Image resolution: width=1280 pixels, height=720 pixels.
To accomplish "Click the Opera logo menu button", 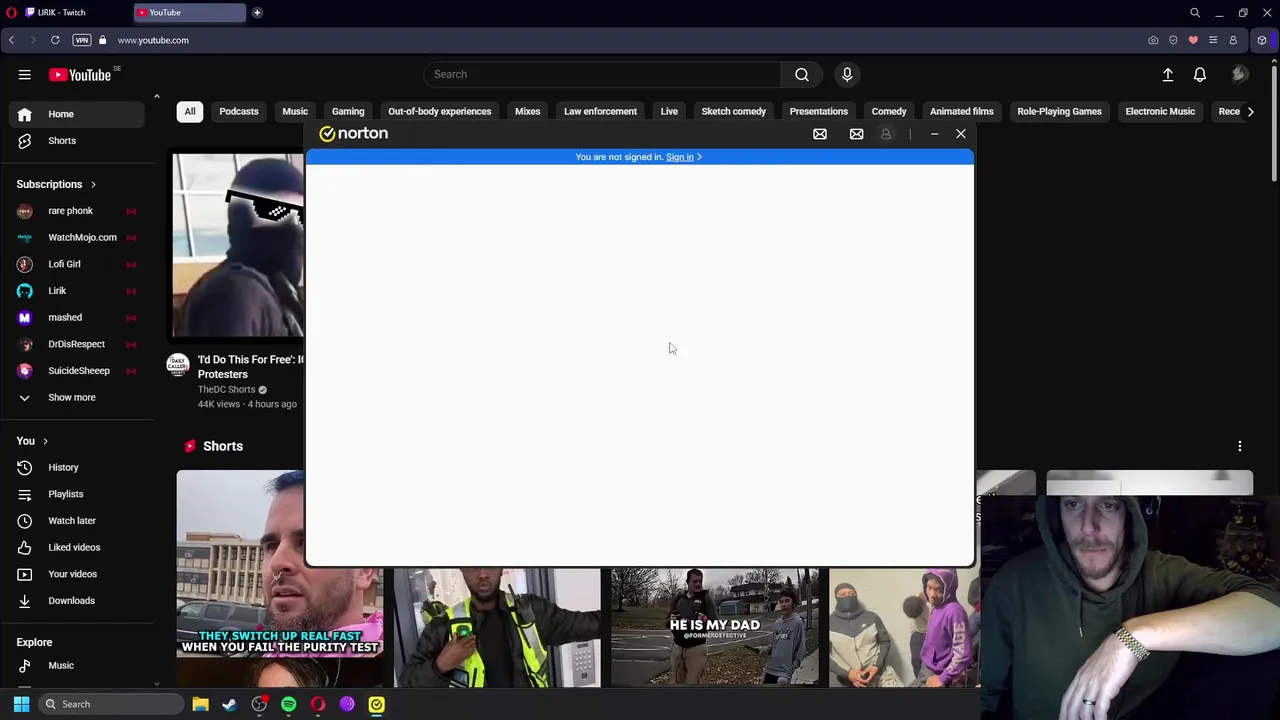I will (11, 12).
